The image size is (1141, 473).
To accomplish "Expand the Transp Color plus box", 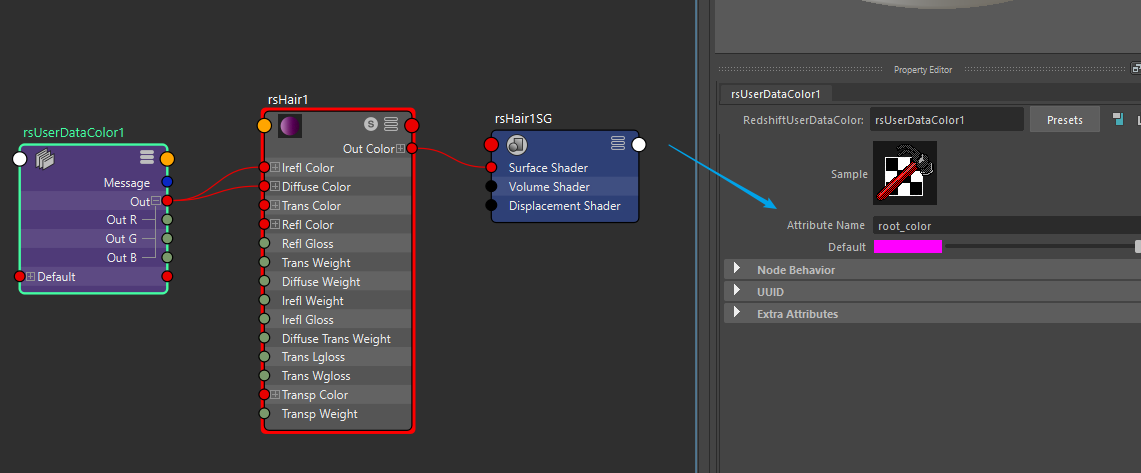I will coord(275,394).
